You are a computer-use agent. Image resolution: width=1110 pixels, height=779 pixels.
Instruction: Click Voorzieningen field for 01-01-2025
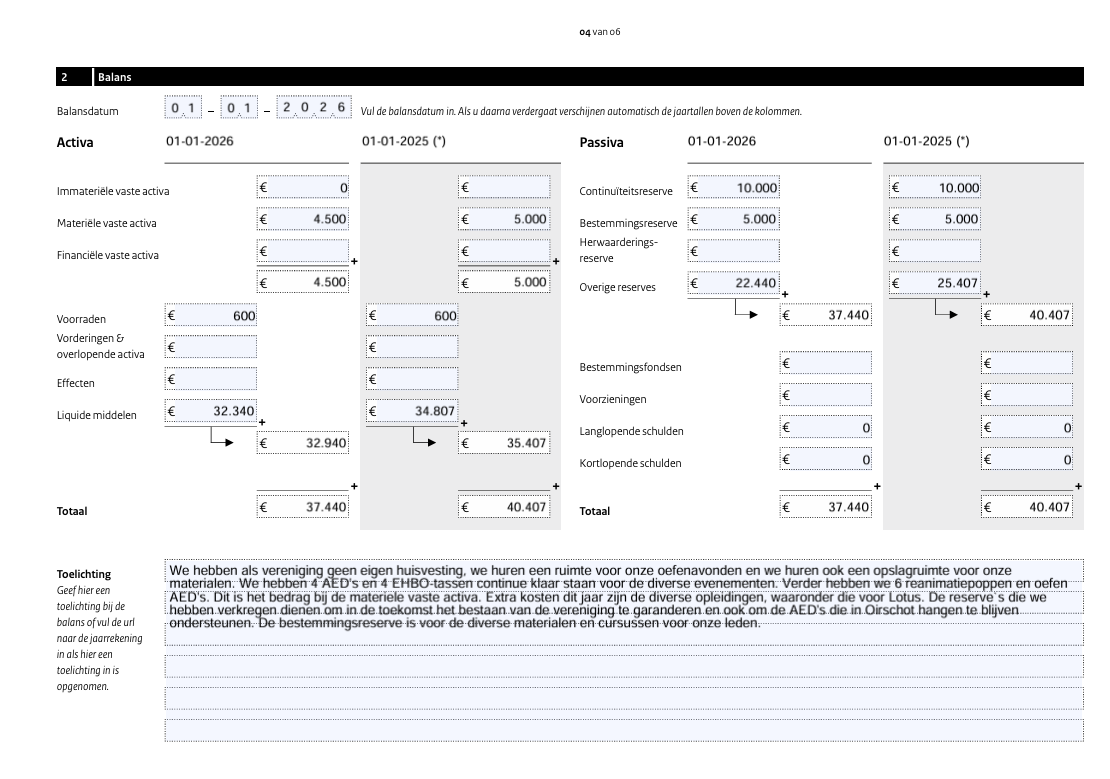click(1027, 395)
